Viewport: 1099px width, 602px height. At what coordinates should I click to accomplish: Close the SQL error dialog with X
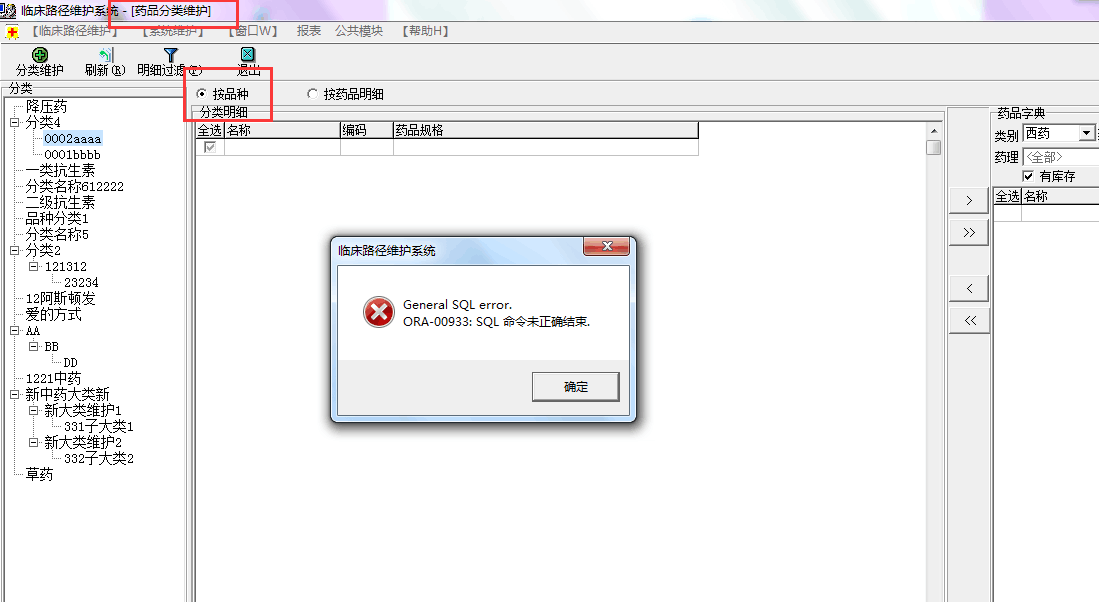point(607,246)
